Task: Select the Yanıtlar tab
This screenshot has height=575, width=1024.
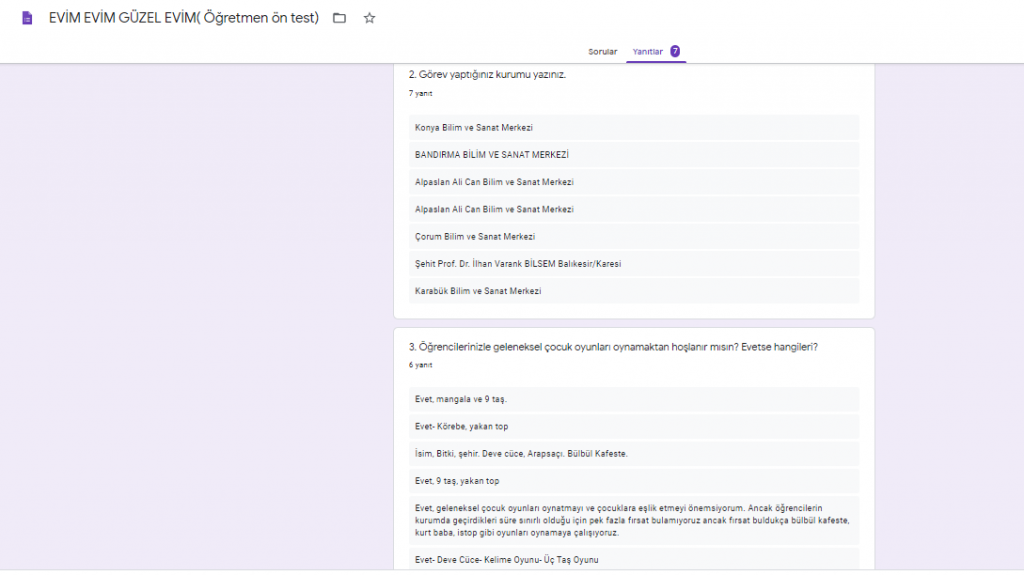Action: 648,51
